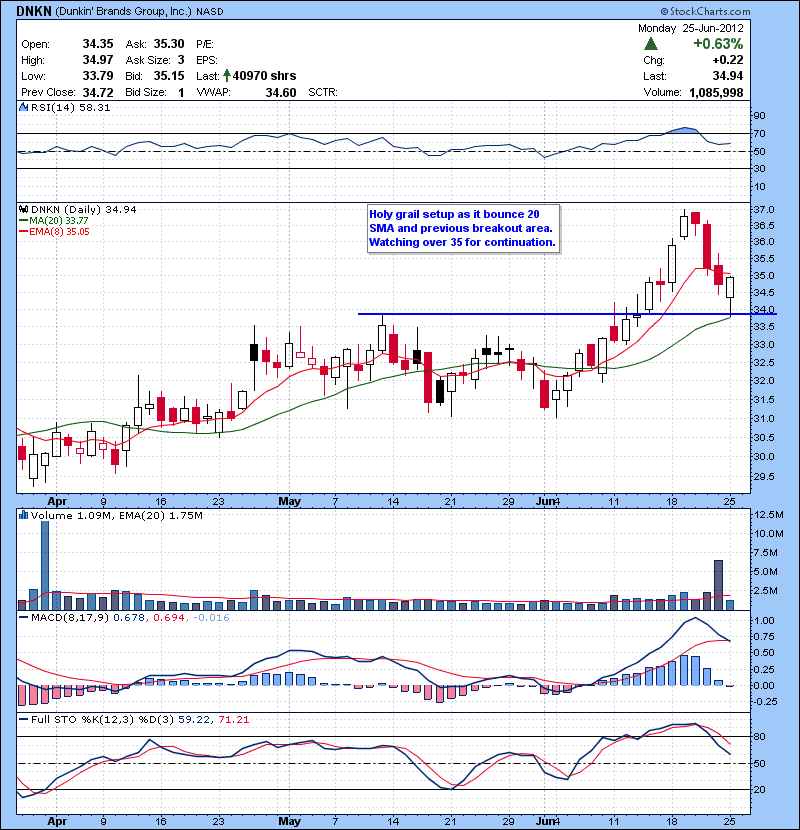
Task: Click the 12.5M volume axis label
Action: [769, 515]
